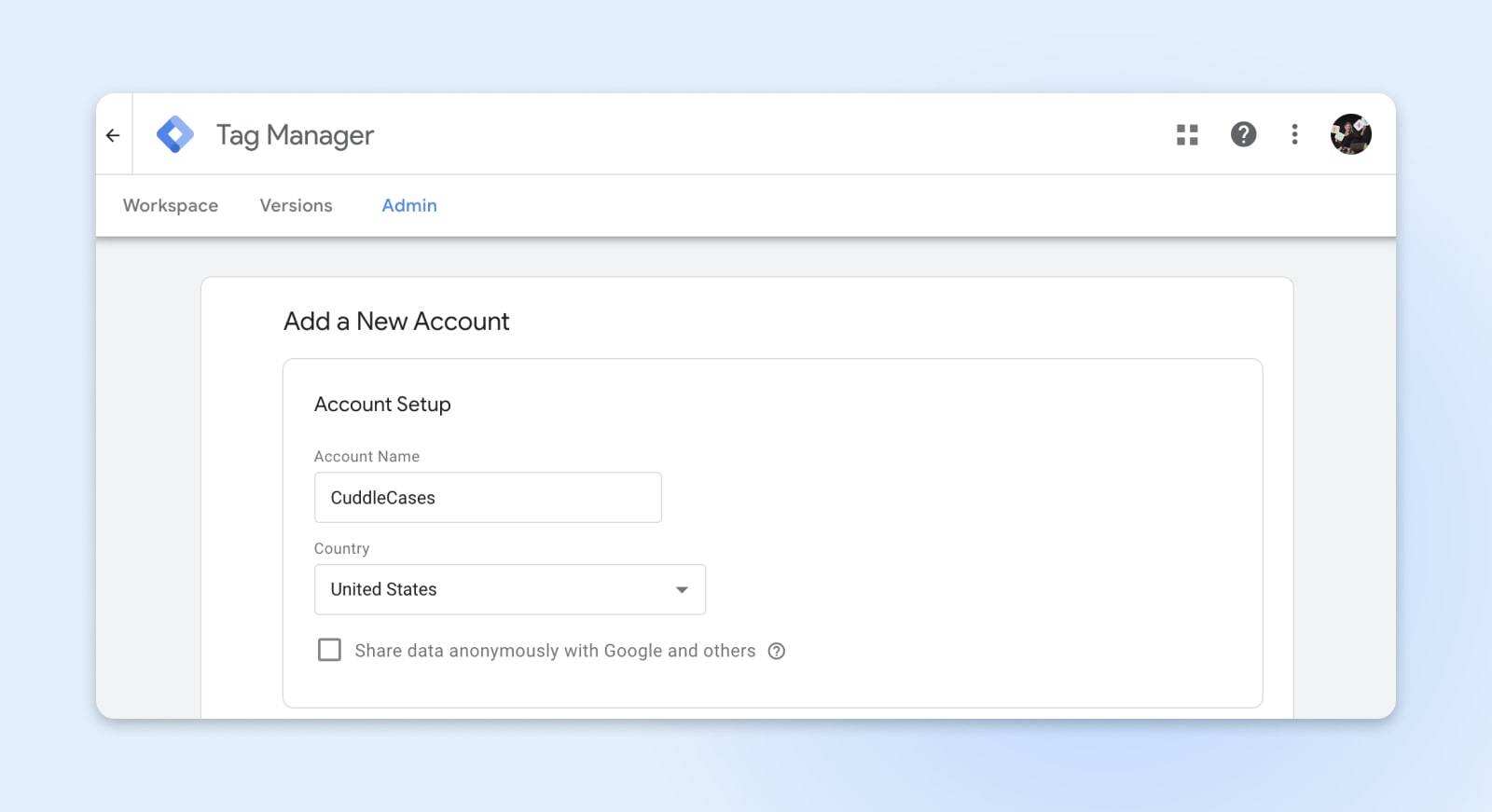Screen dimensions: 1492x812
Task: Click the help icon beside Share data anonymously
Action: click(776, 651)
